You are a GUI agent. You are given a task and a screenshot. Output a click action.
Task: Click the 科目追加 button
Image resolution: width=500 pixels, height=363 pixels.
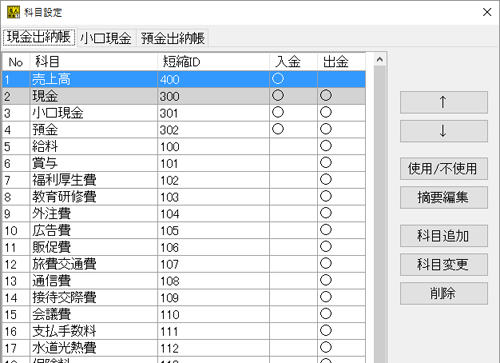point(444,236)
